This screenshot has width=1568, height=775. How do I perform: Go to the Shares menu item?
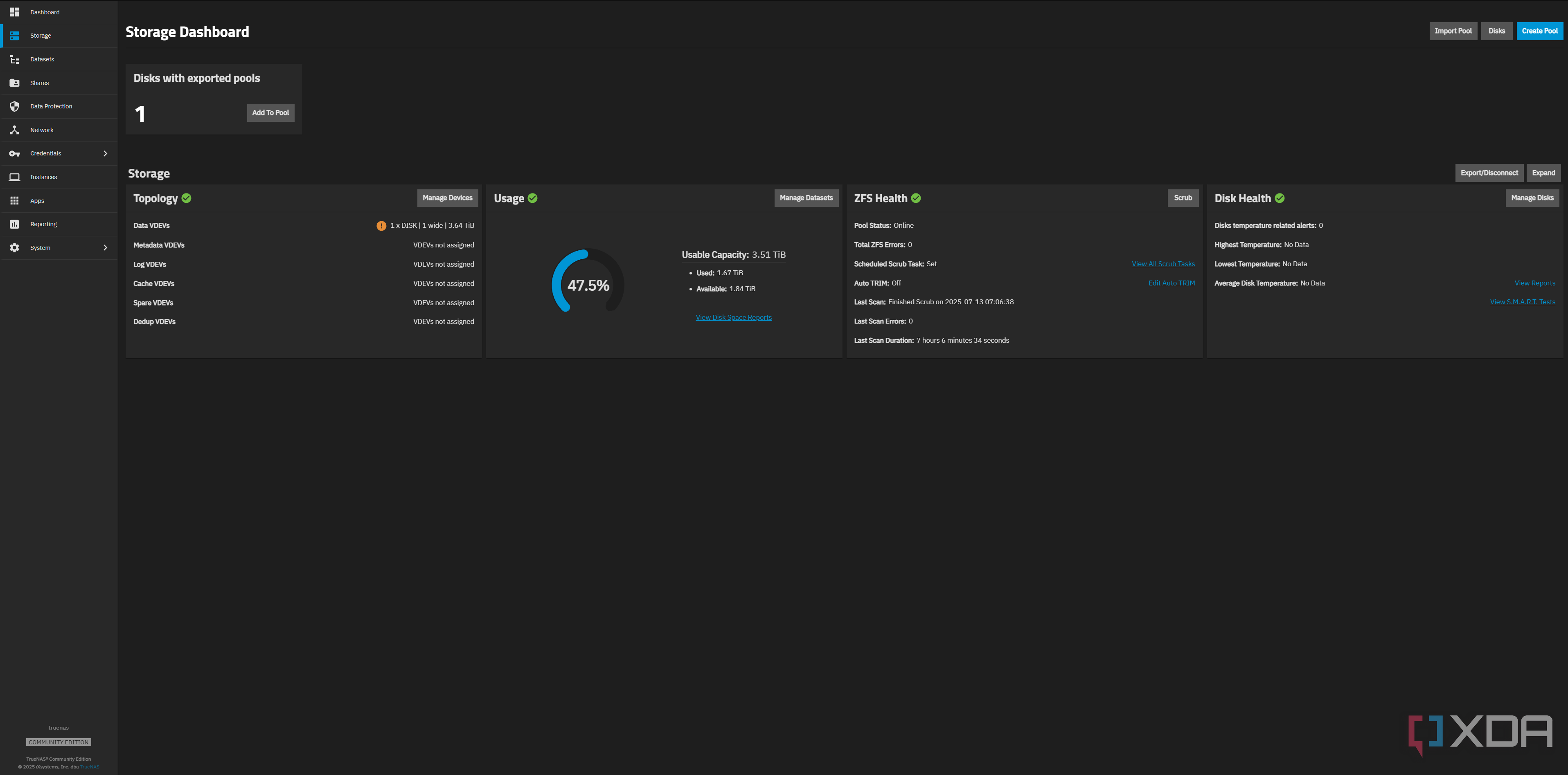pos(59,83)
